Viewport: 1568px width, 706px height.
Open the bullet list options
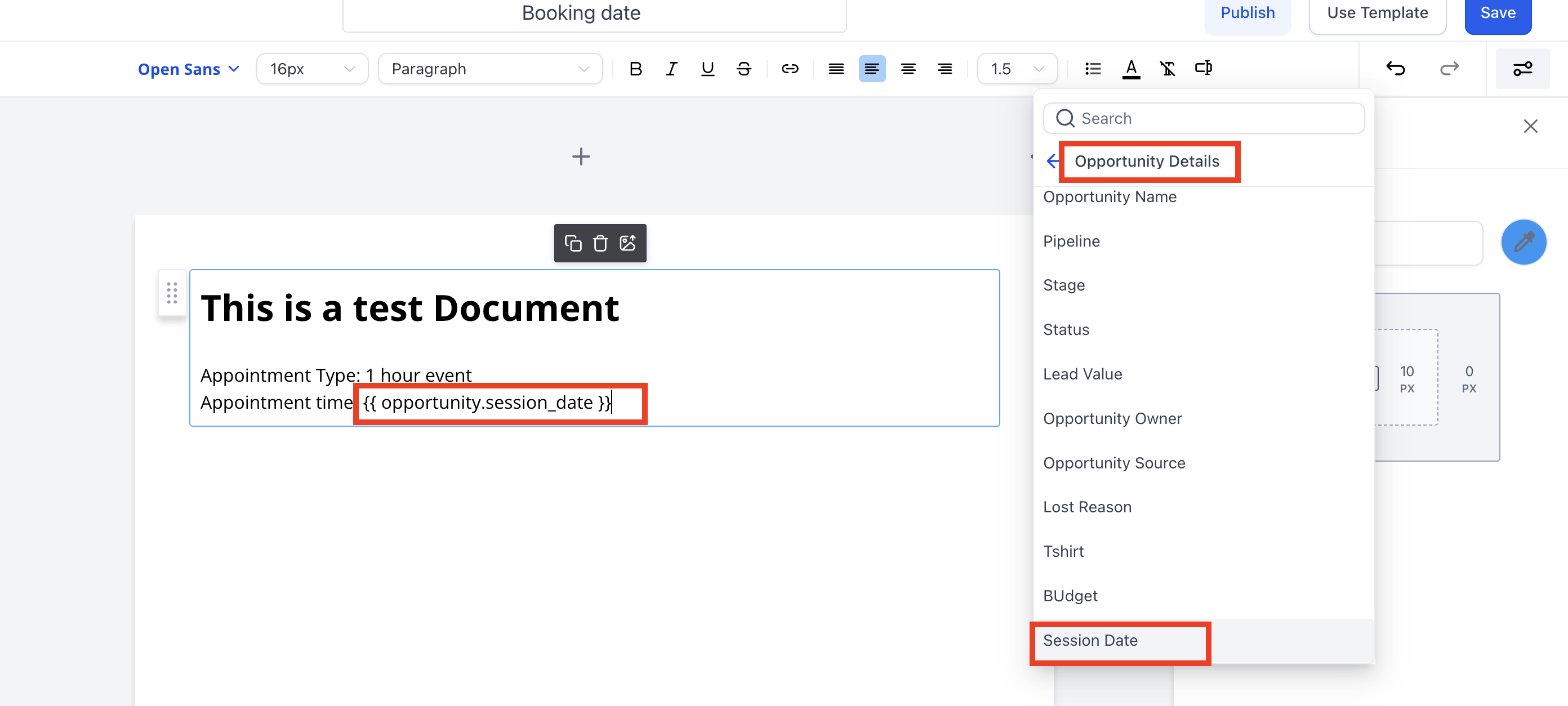coord(1093,69)
